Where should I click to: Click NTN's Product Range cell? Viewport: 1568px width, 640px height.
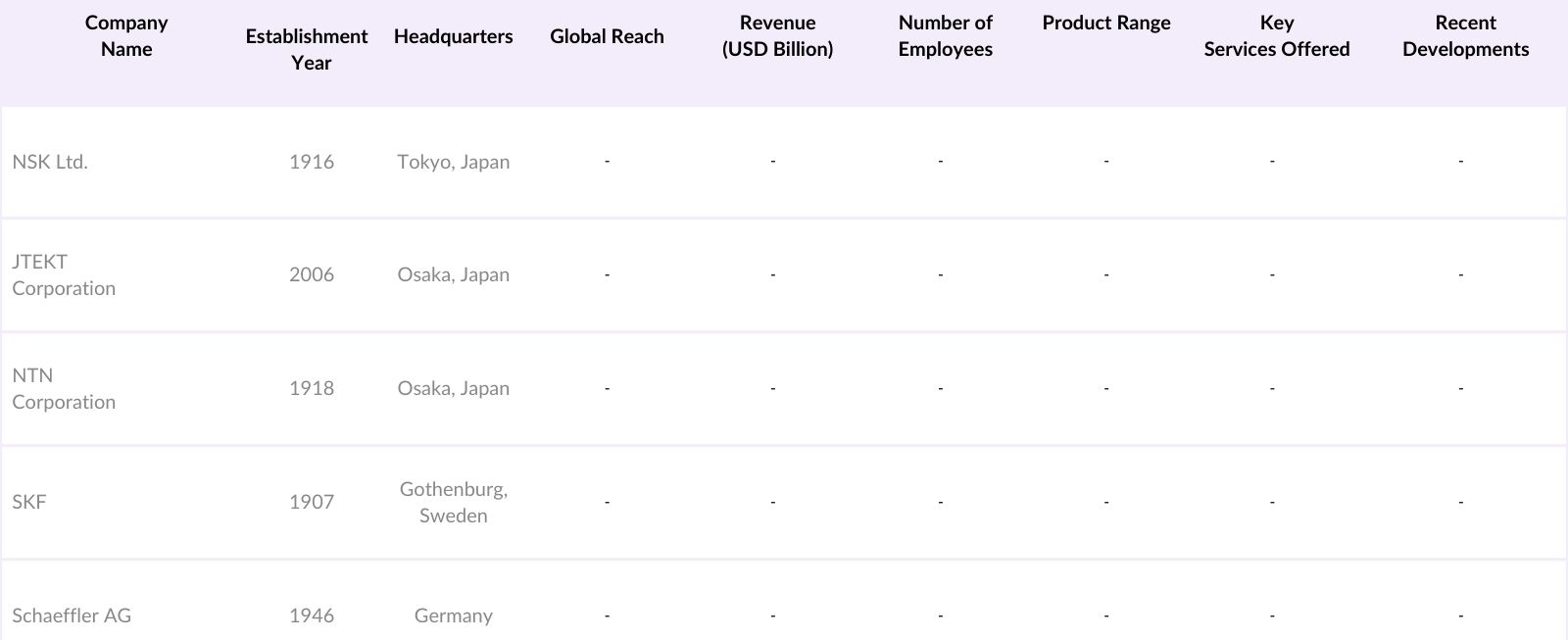[1106, 388]
